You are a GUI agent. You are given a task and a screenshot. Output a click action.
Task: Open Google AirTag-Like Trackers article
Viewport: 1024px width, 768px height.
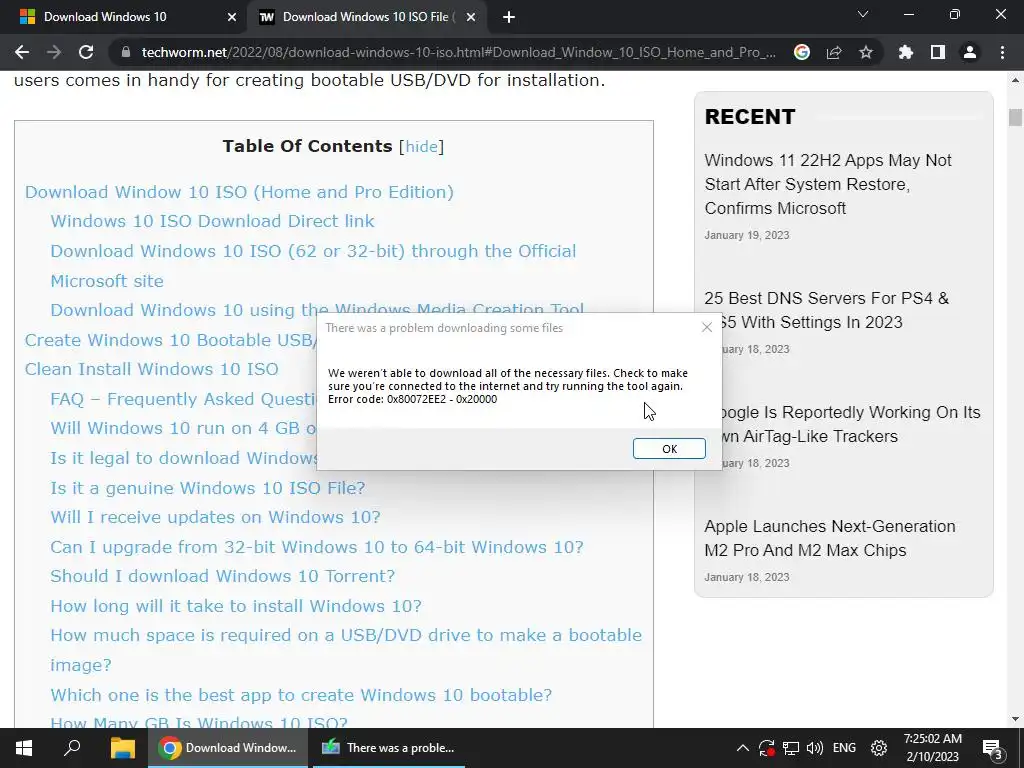point(851,424)
